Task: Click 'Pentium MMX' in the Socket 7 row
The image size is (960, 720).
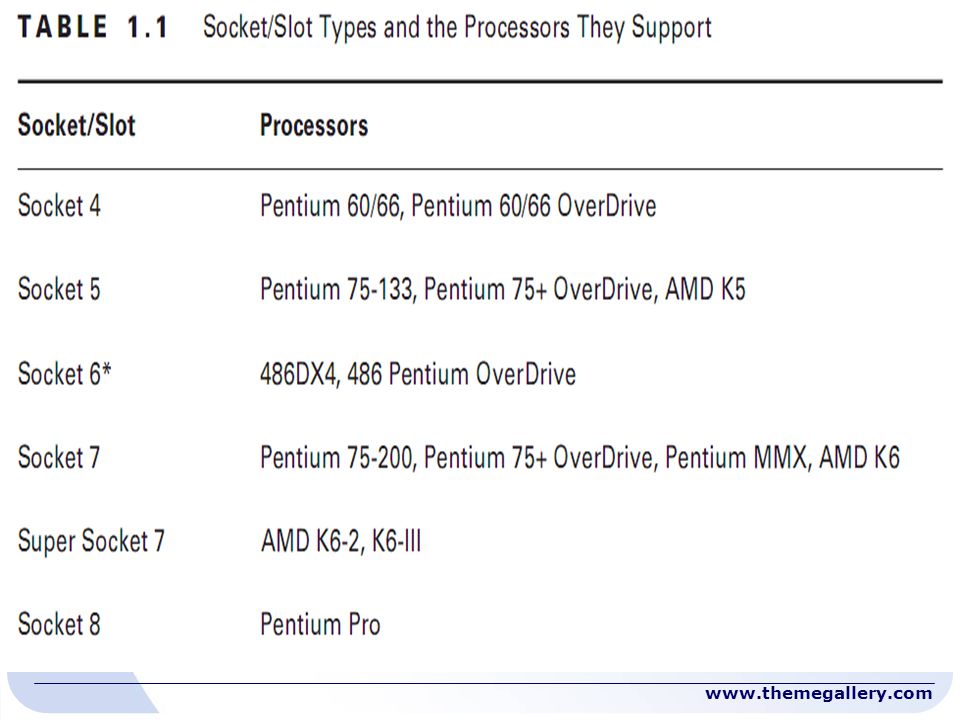Action: click(737, 457)
